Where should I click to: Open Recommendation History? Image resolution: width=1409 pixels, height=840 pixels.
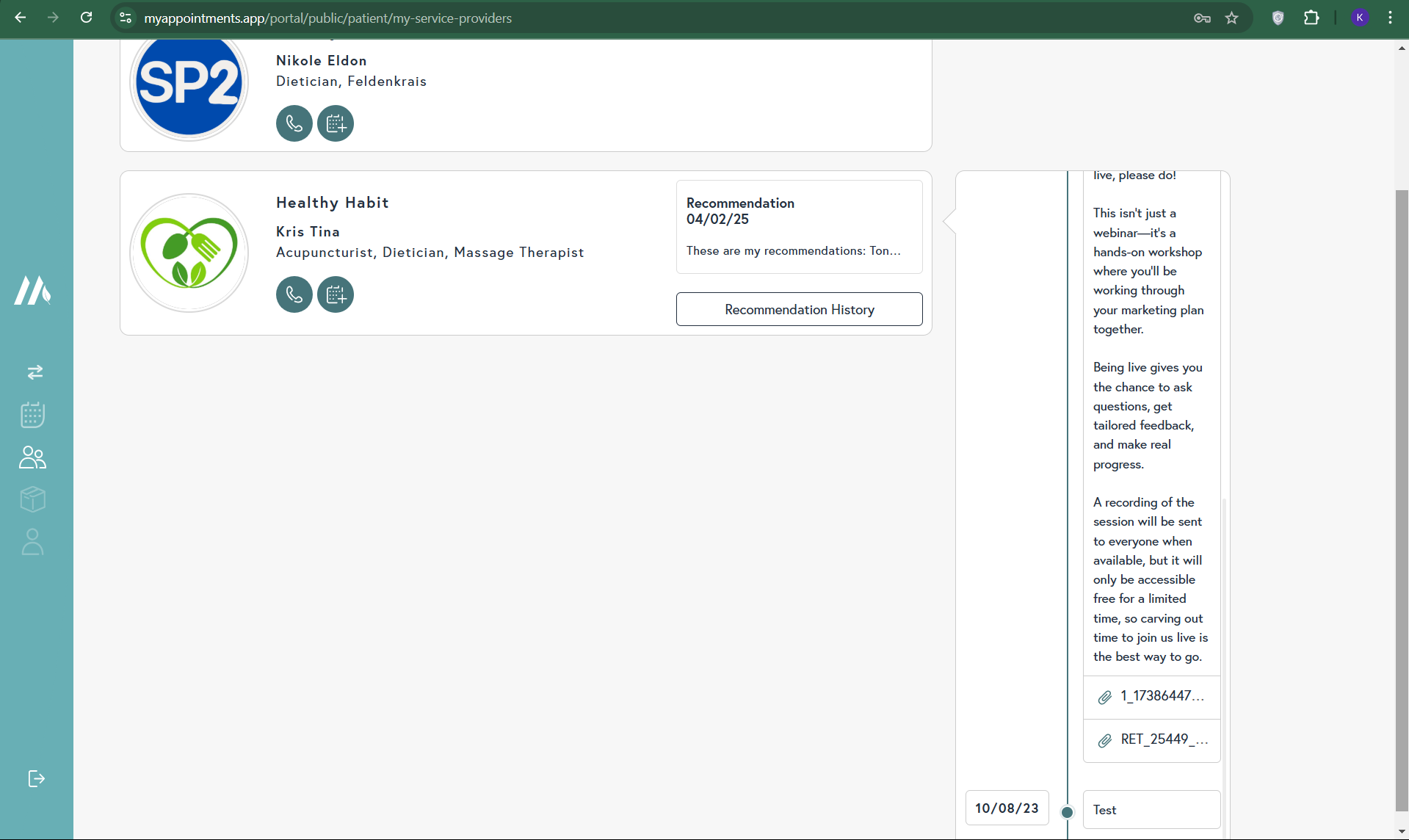pyautogui.click(x=799, y=309)
